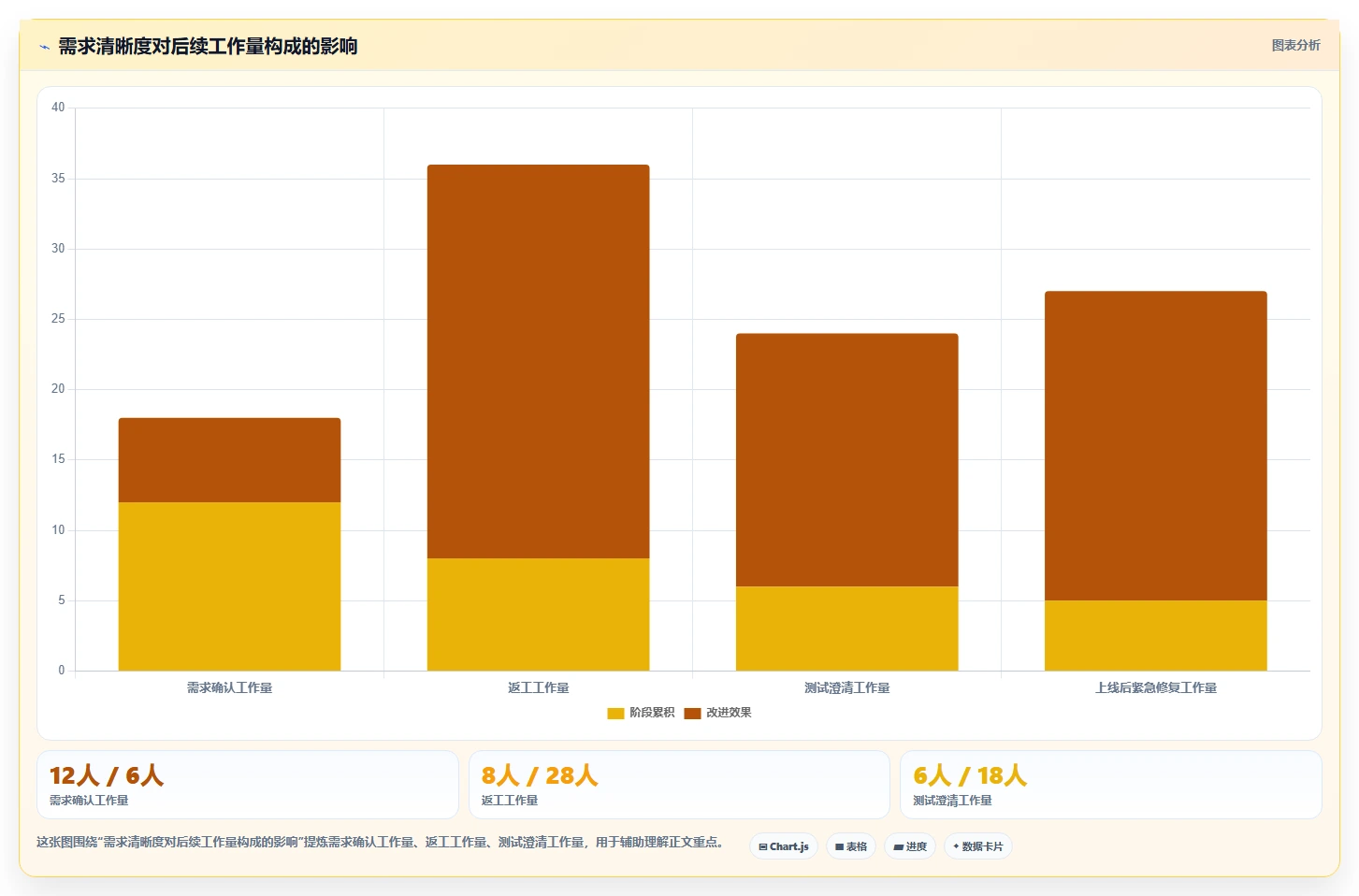Click the chart description text starting 这张图围绕
Screen dimensions: 1359x896
tap(380, 842)
